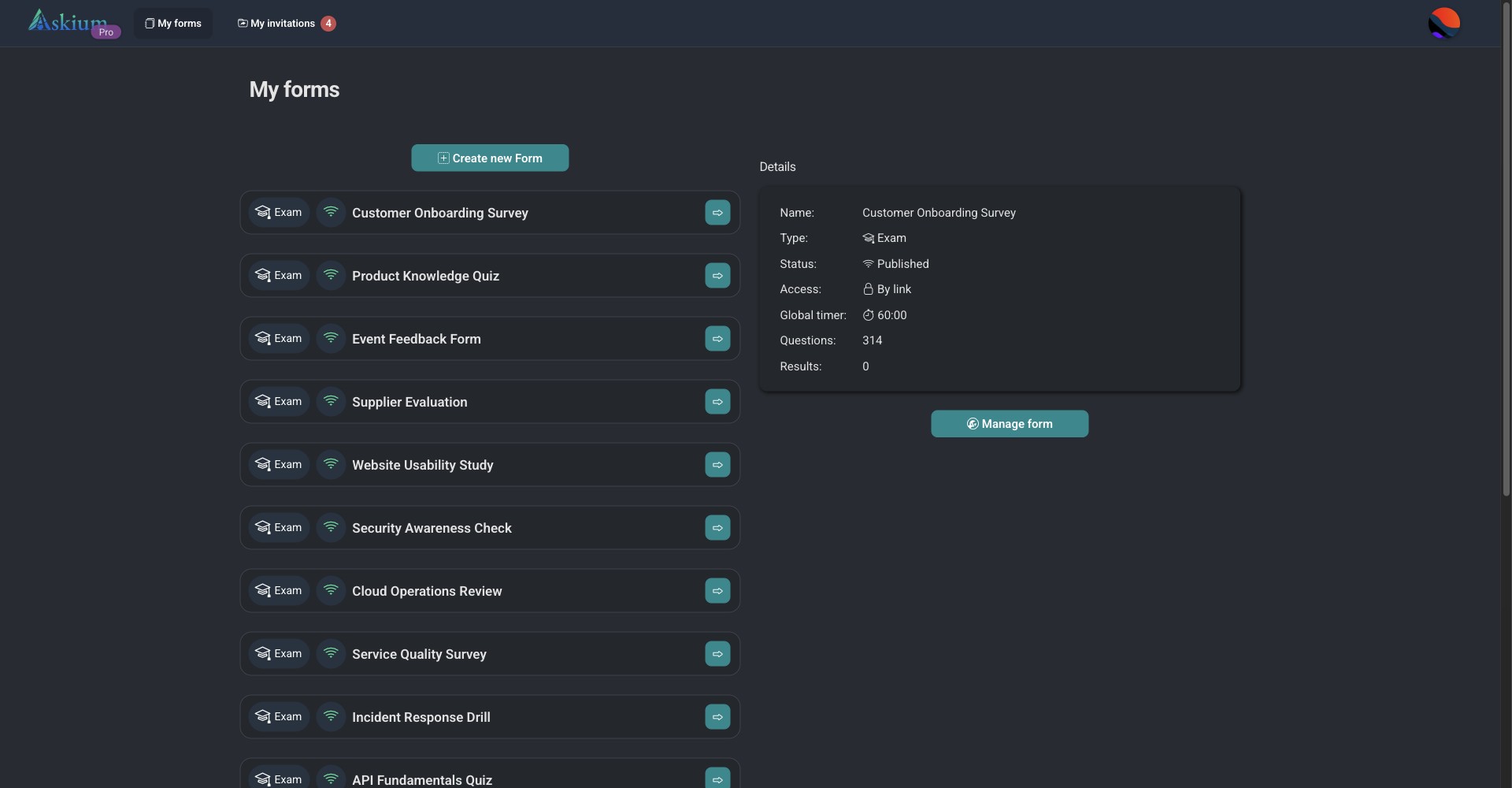The height and width of the screenshot is (788, 1512).
Task: Click the Askium Pro logo
Action: click(74, 23)
